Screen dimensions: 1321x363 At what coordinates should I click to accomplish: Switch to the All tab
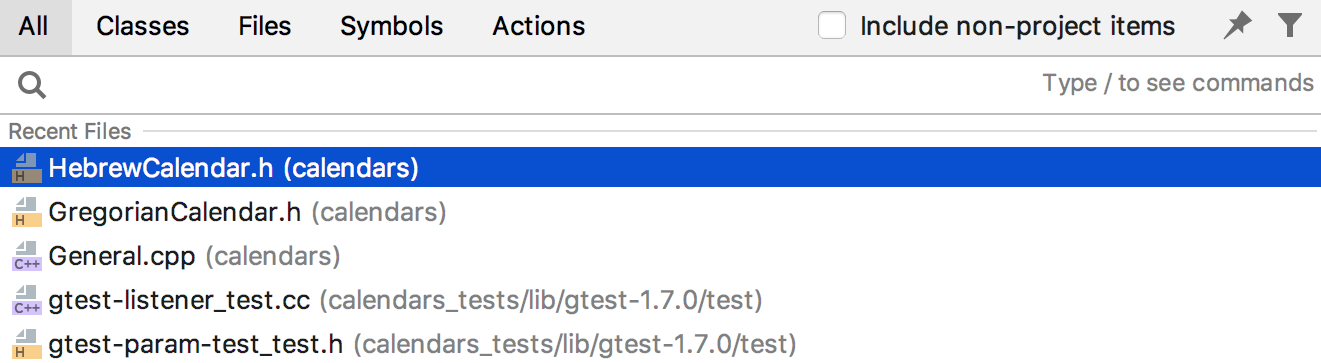point(33,26)
